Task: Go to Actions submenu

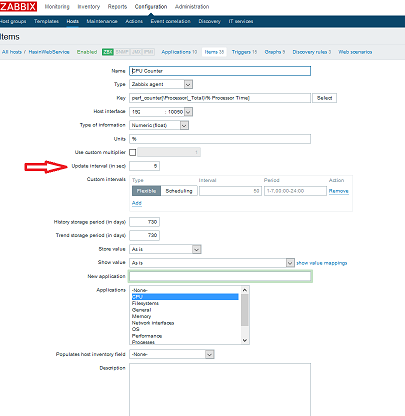Action: pyautogui.click(x=134, y=21)
